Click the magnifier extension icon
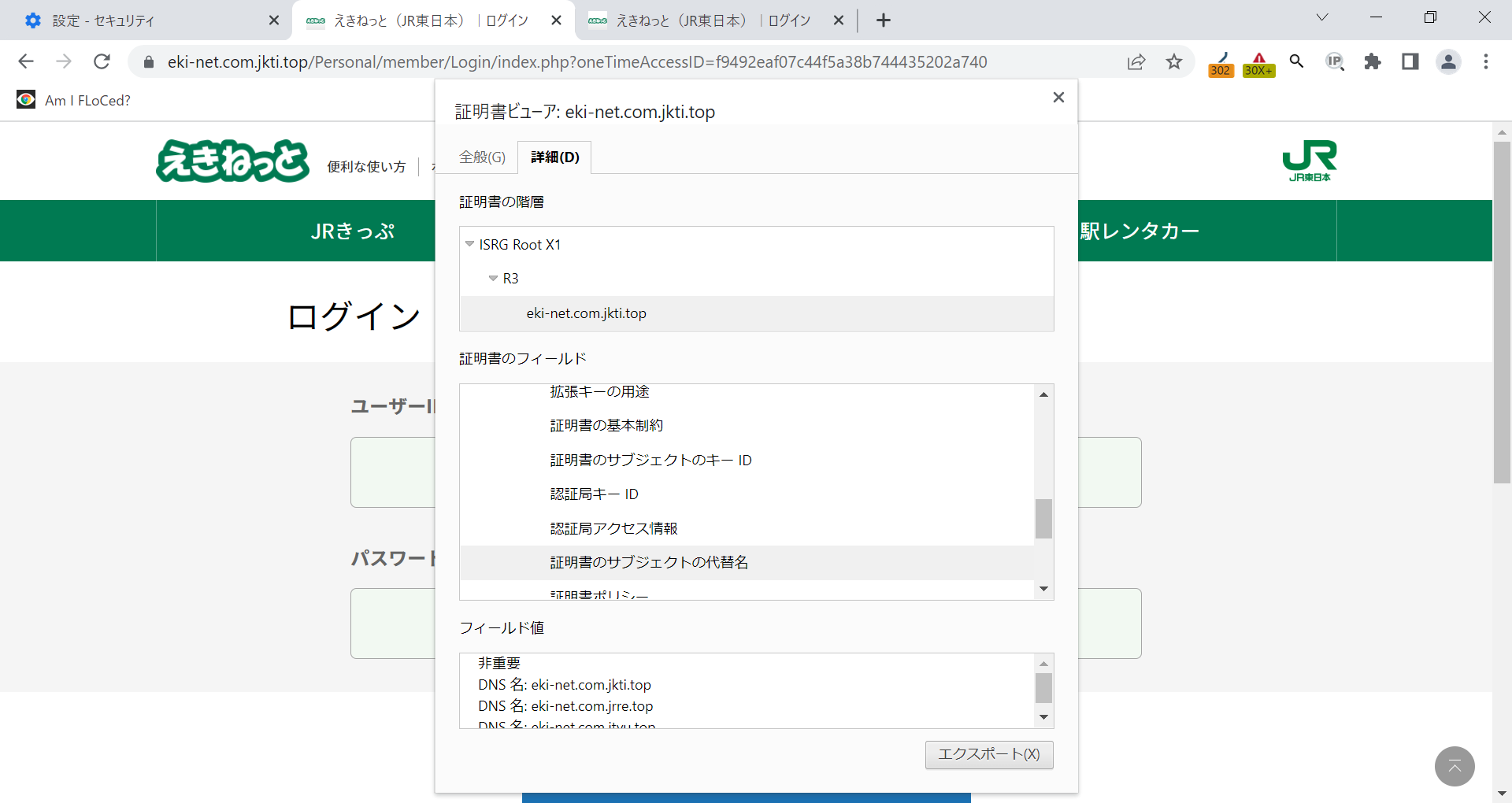1512x803 pixels. (1296, 61)
